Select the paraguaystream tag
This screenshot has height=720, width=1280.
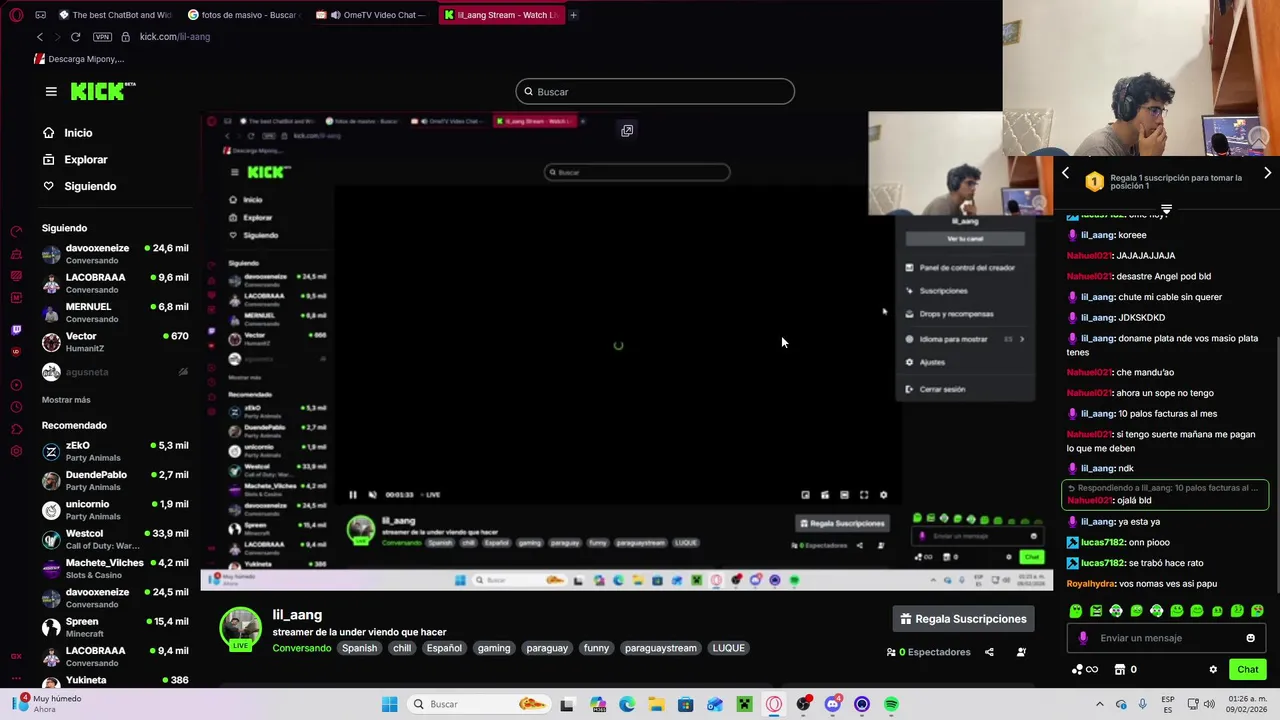tap(661, 648)
